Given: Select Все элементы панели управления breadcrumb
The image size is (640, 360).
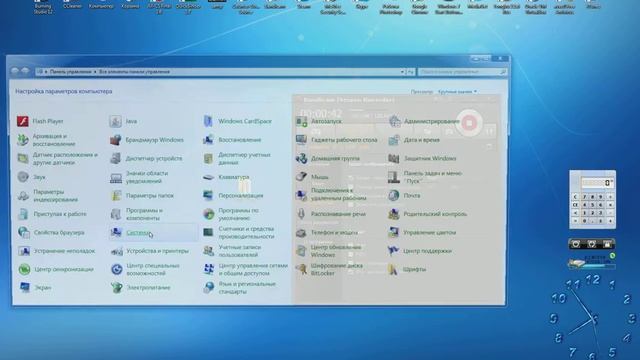Looking at the screenshot, I should (134, 72).
